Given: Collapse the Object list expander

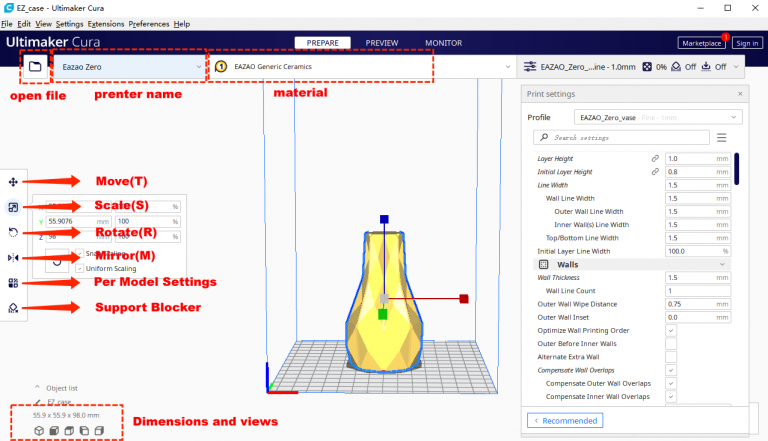Looking at the screenshot, I should click(x=37, y=387).
